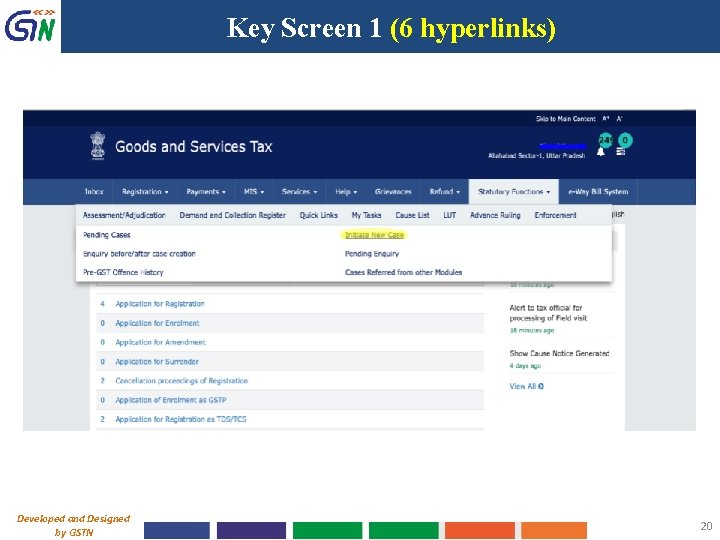Click the GSTN logo on slide

[30, 26]
